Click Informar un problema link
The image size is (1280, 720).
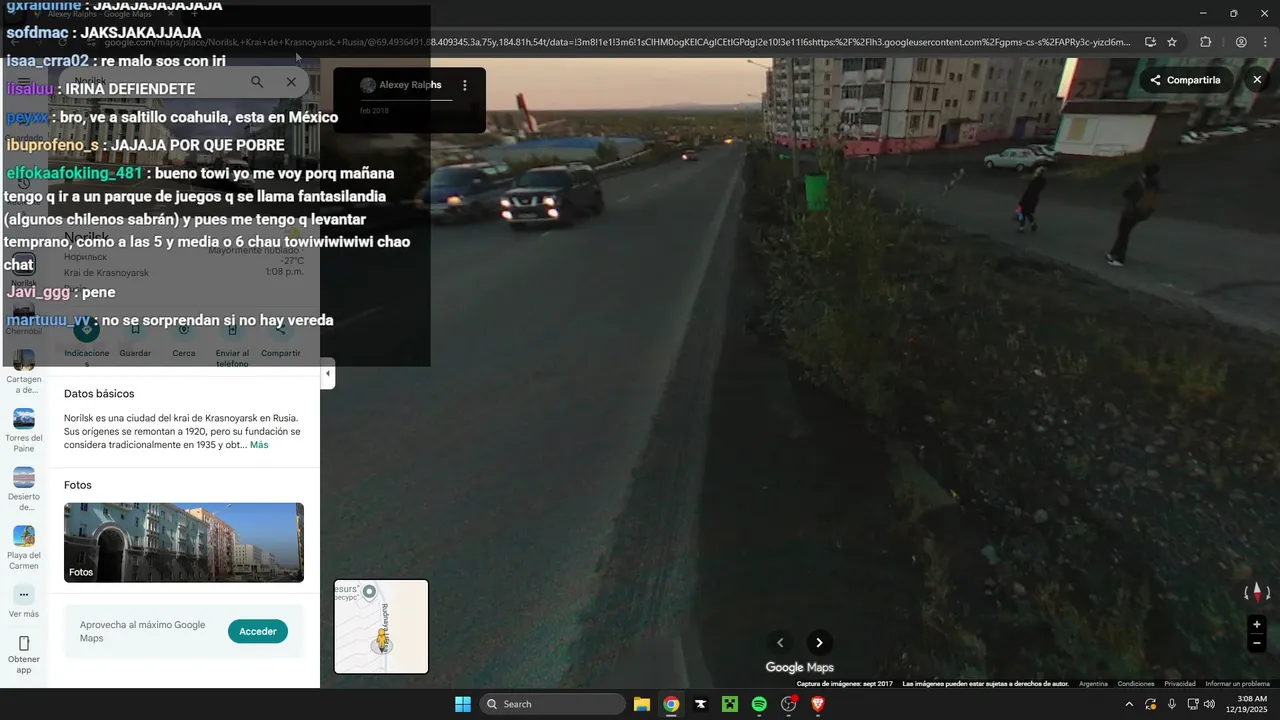point(1237,684)
